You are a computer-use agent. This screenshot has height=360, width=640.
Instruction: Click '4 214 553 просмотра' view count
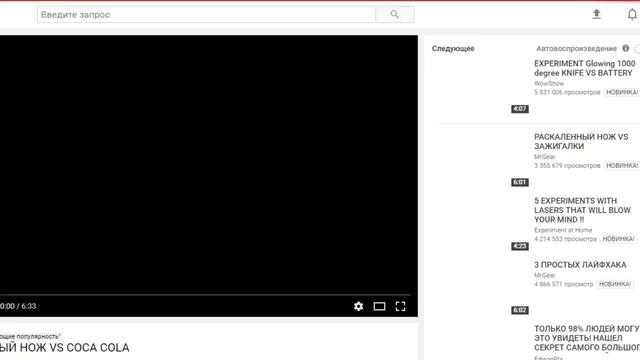pyautogui.click(x=565, y=239)
